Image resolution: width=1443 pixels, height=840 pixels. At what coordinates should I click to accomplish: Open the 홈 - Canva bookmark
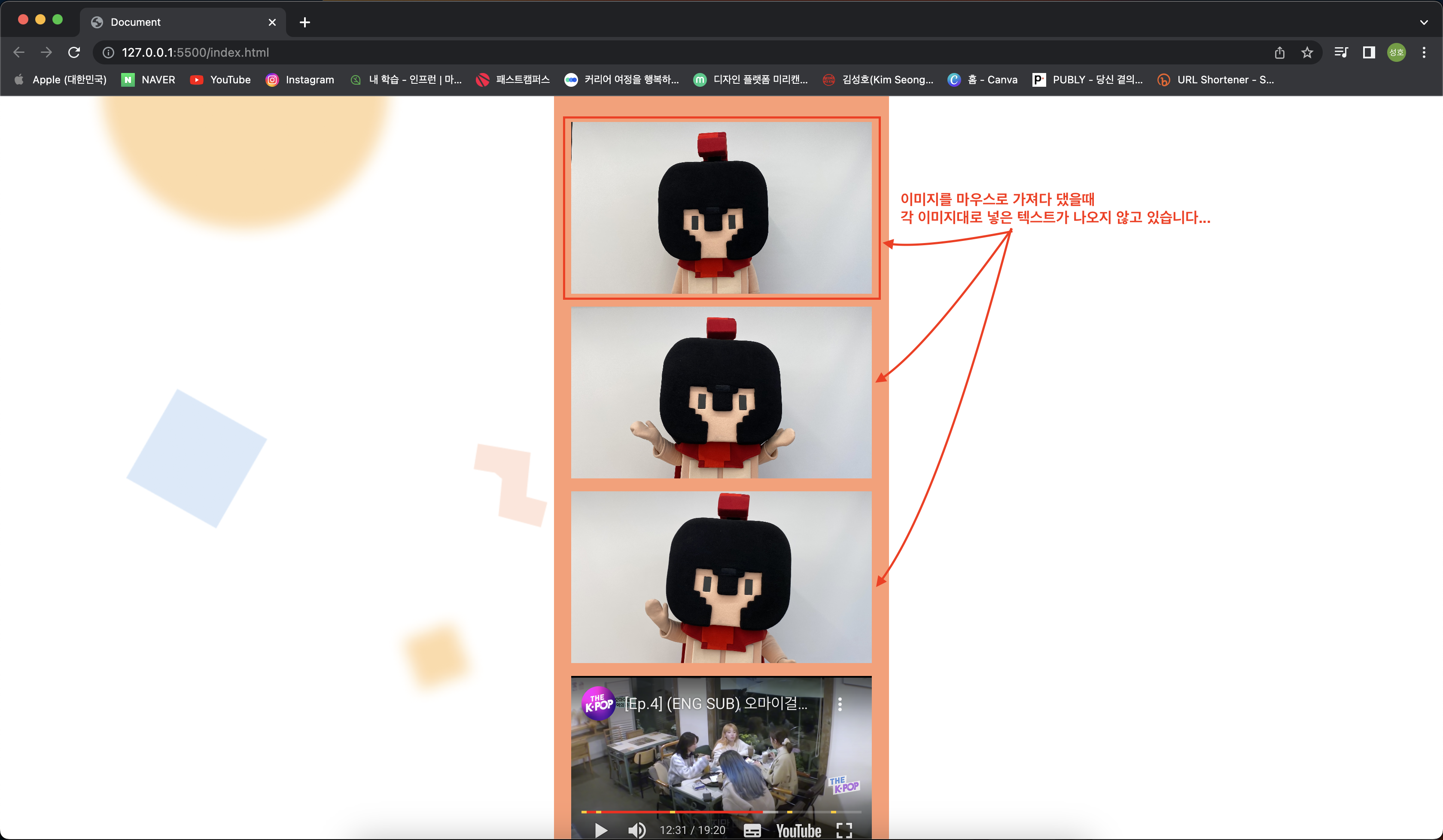983,79
